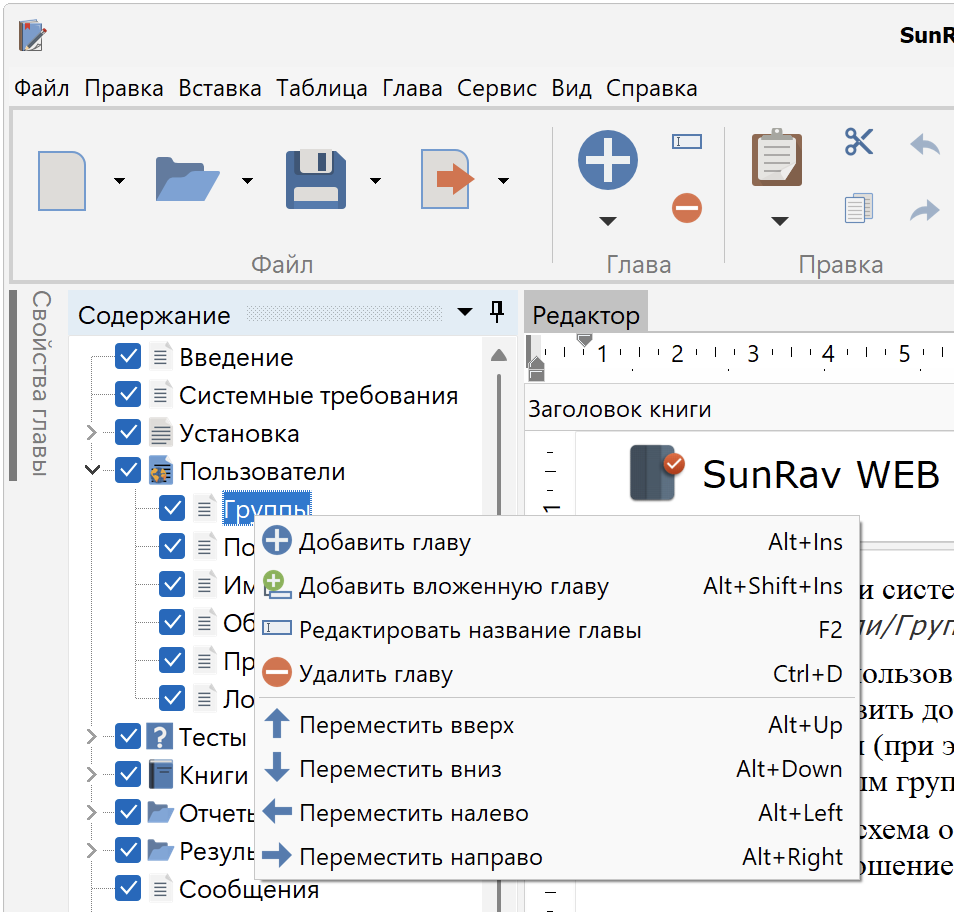
Task: Click the New document icon
Action: [61, 180]
